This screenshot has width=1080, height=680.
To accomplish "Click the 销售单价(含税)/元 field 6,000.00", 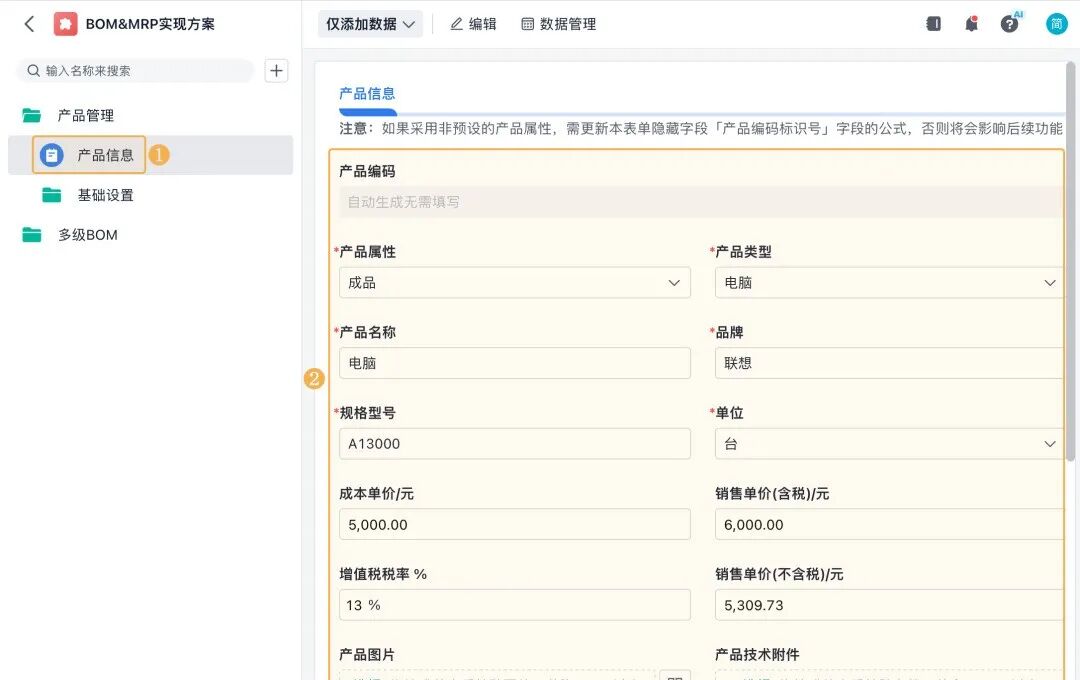I will click(x=889, y=524).
